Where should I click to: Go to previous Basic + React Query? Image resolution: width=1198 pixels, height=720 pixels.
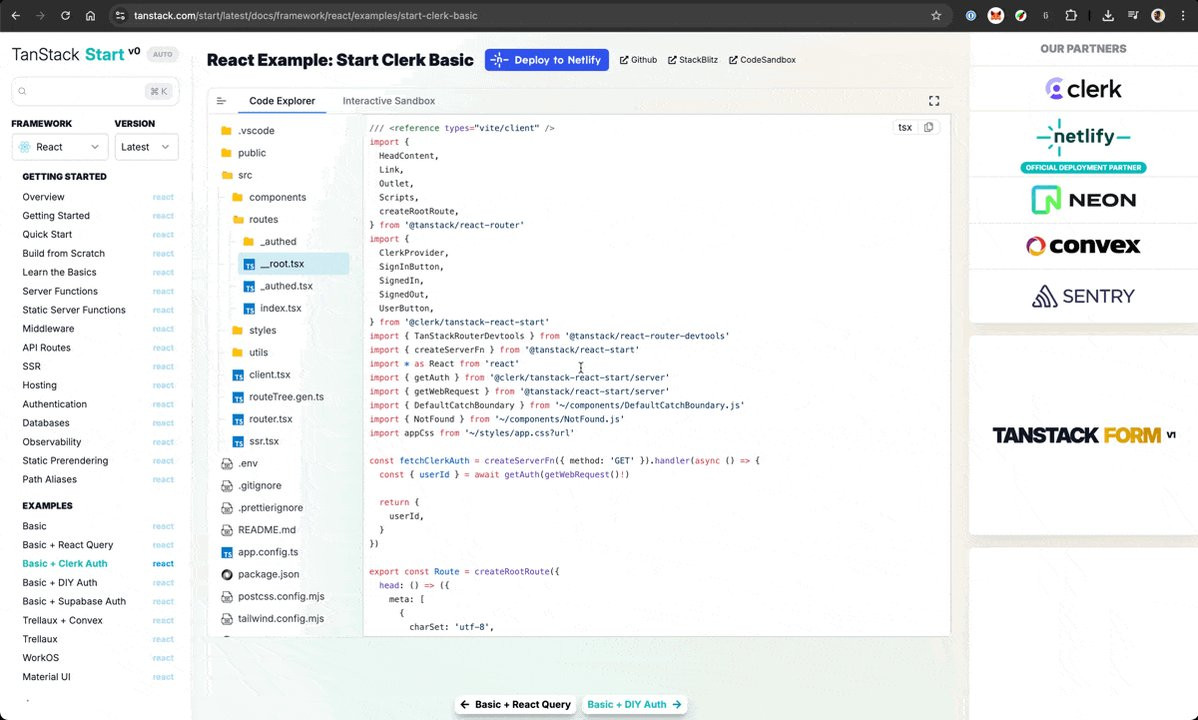[517, 705]
